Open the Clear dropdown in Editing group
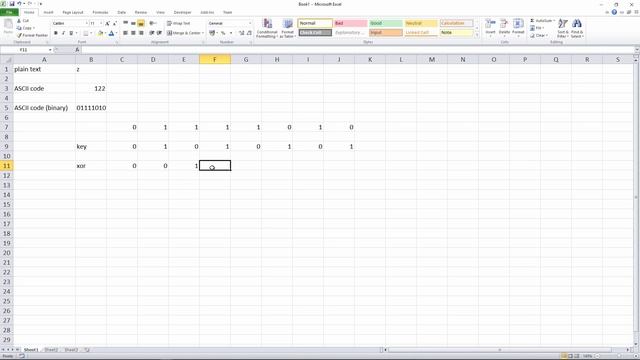 [539, 36]
